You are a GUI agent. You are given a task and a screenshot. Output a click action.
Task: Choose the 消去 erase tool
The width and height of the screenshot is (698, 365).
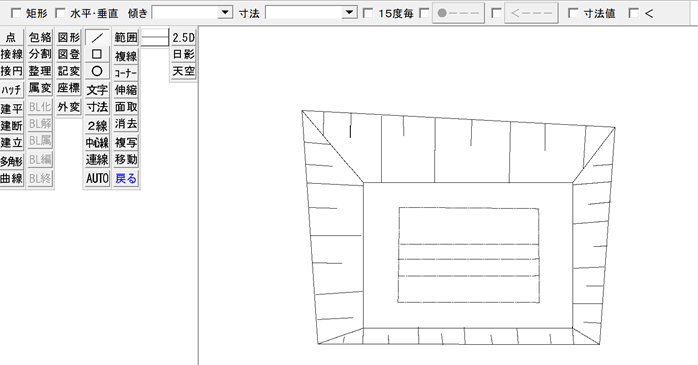click(x=126, y=124)
